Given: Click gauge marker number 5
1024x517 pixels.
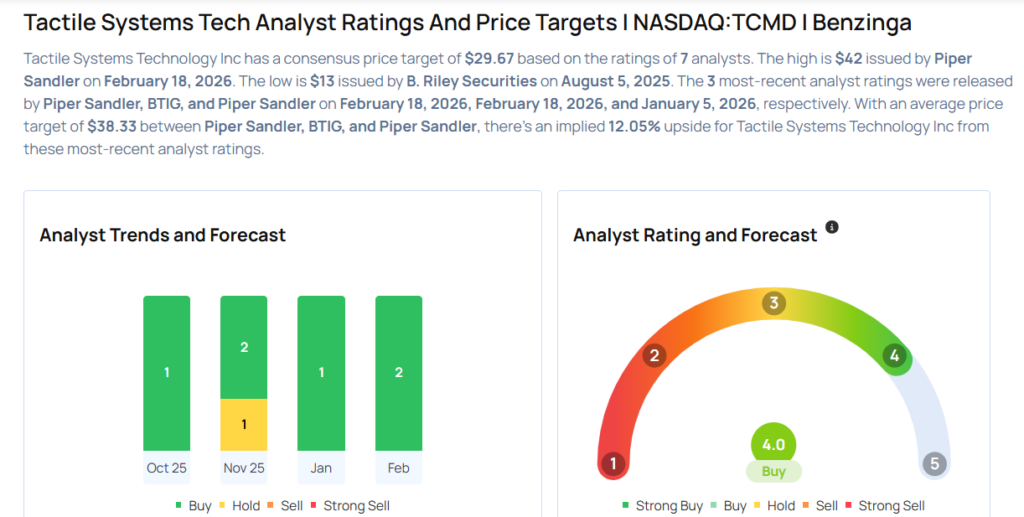Looking at the screenshot, I should pos(934,464).
